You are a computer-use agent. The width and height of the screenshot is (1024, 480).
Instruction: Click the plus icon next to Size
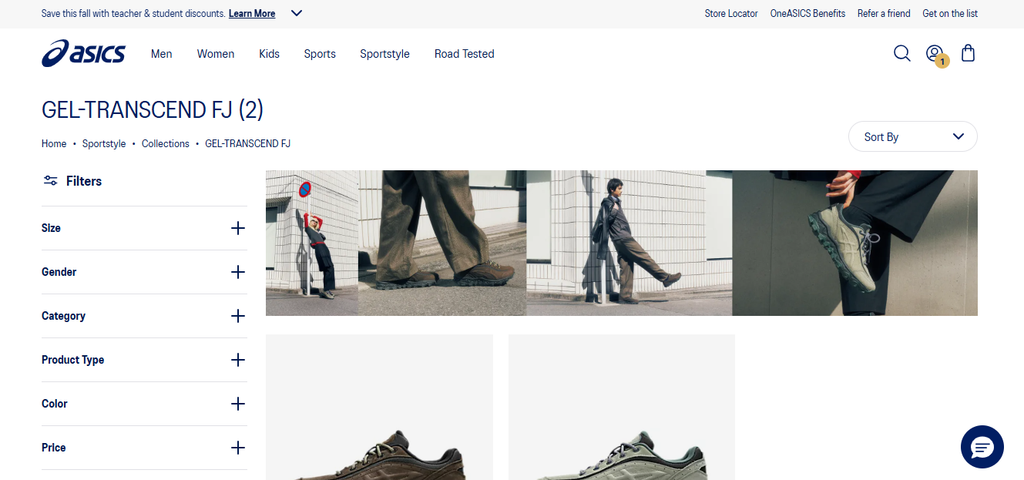238,228
